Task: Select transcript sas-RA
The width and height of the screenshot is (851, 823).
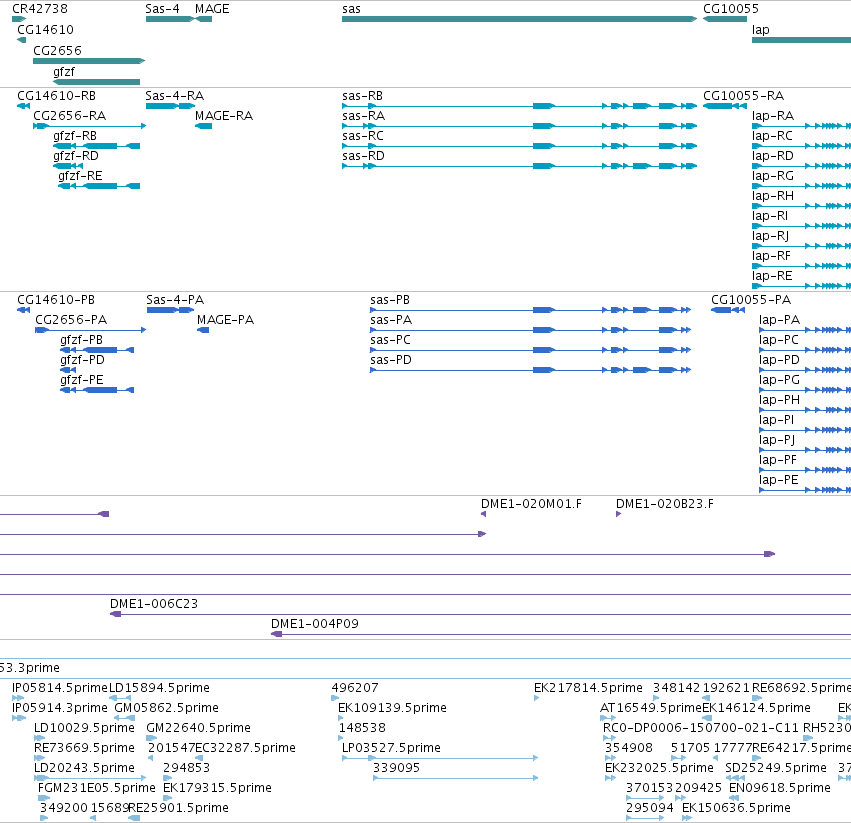Action: [519, 126]
